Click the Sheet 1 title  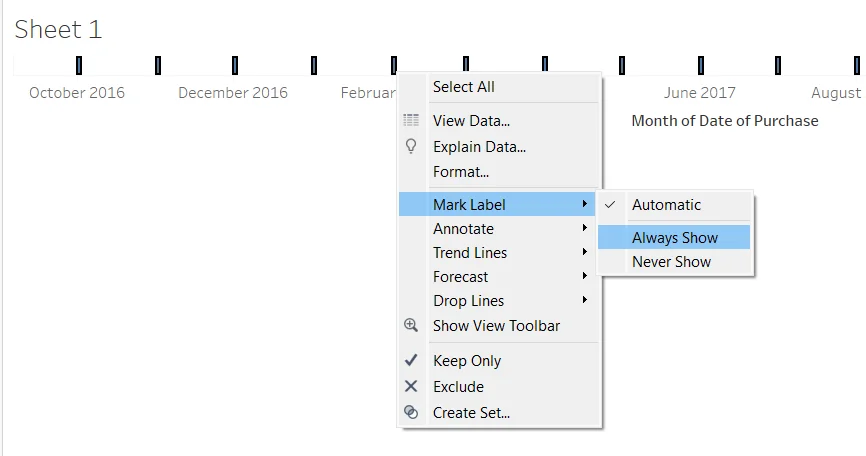[x=58, y=30]
